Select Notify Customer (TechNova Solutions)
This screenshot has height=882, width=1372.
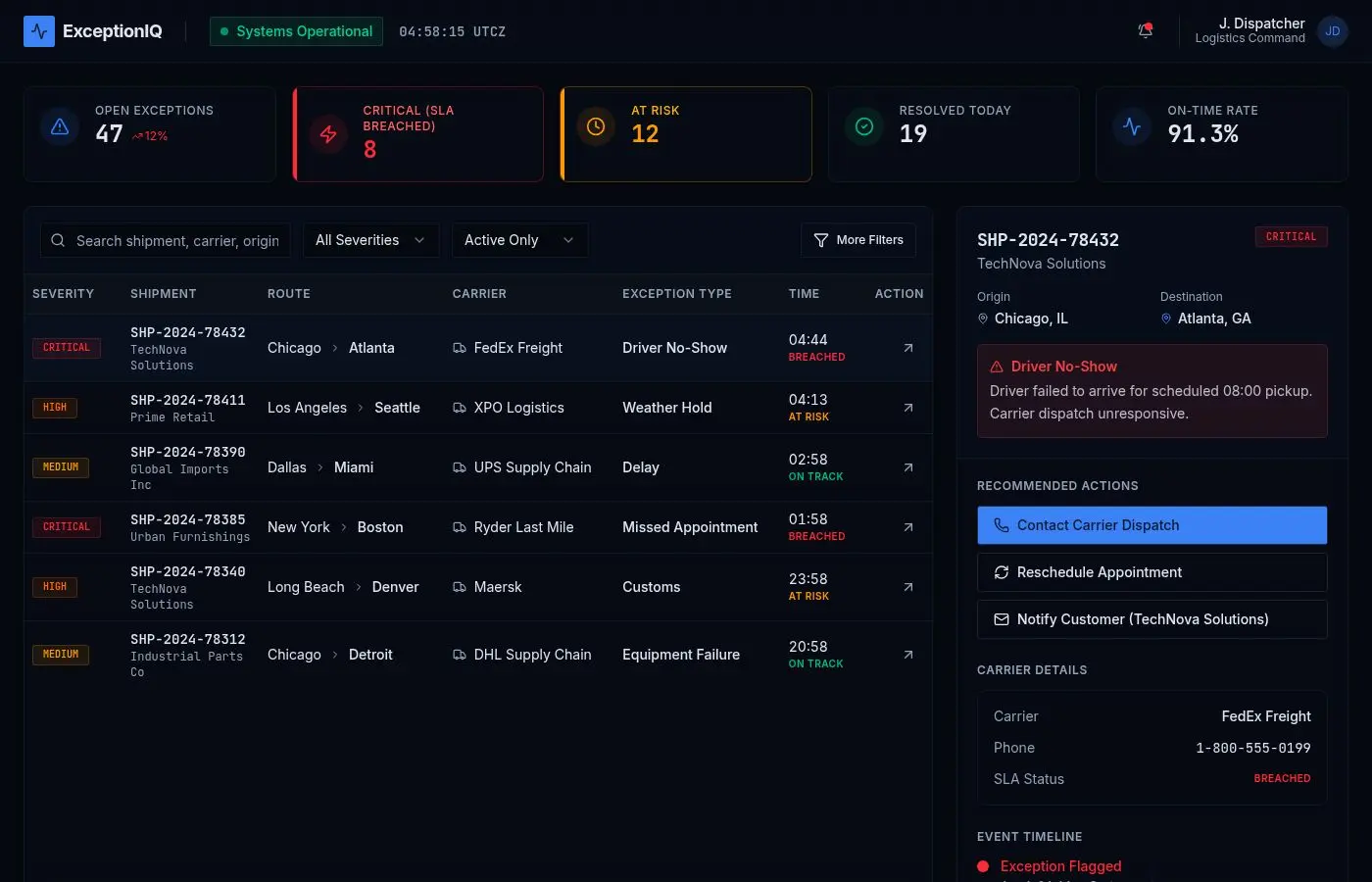1151,619
